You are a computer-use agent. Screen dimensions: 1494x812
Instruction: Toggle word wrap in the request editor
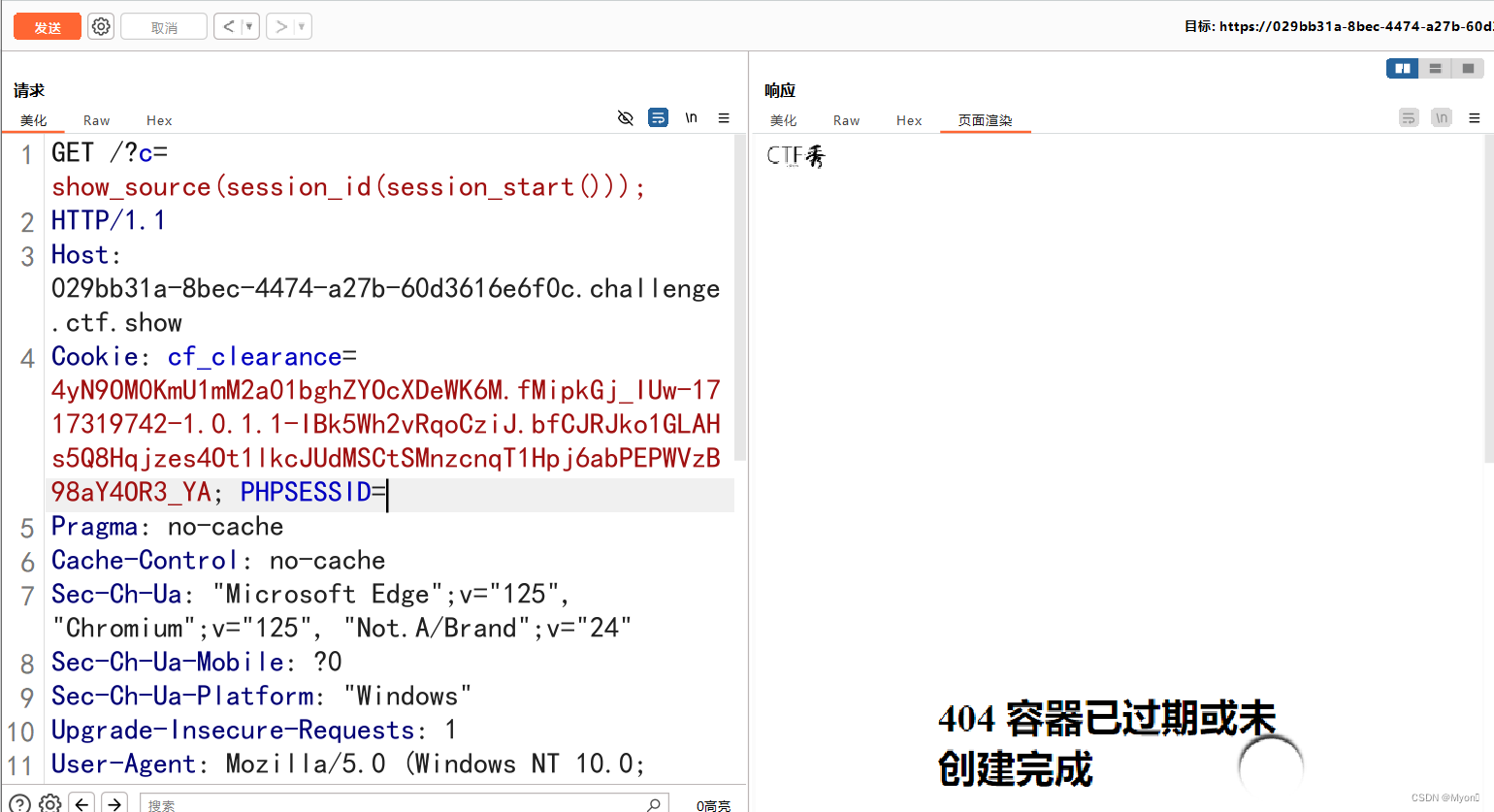coord(659,117)
